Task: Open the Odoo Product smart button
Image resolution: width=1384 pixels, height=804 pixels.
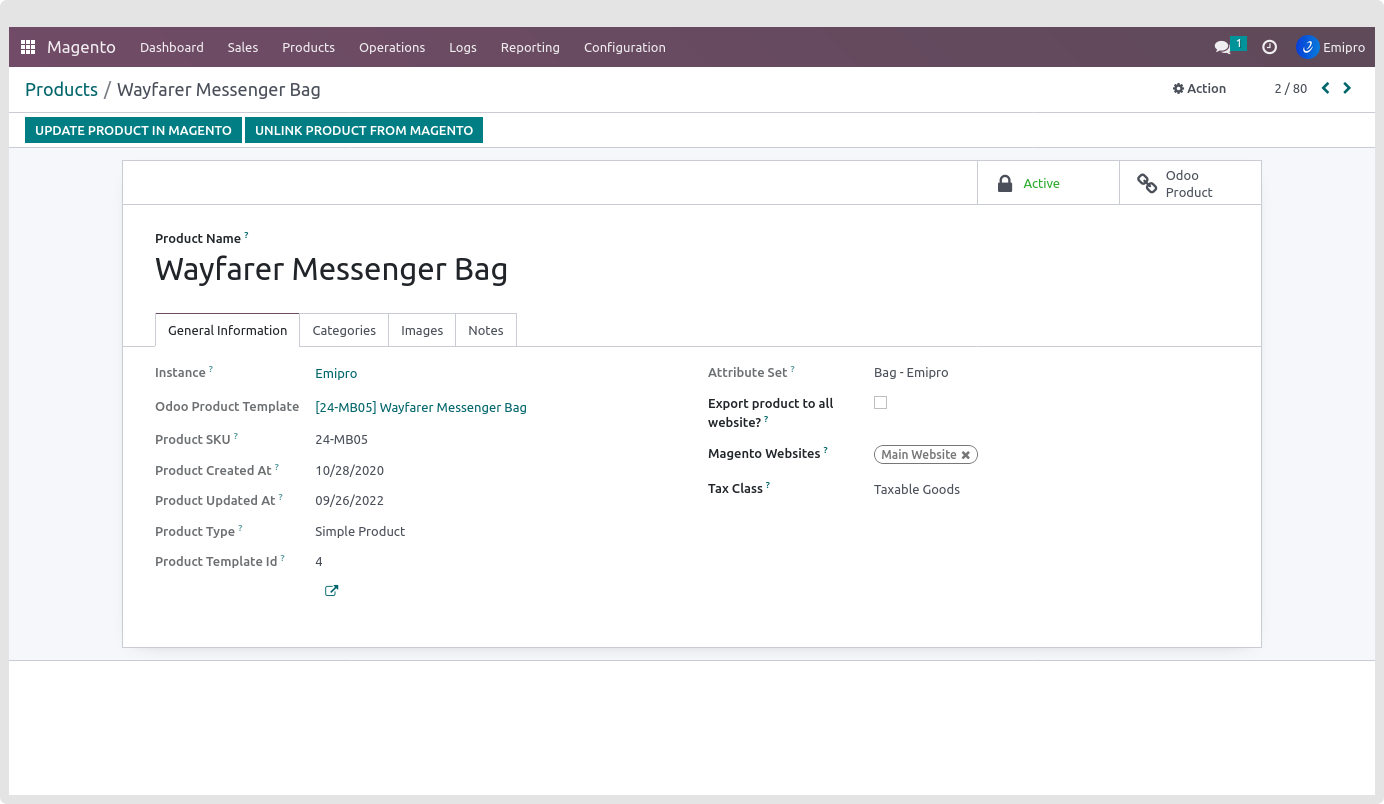Action: pos(1189,183)
